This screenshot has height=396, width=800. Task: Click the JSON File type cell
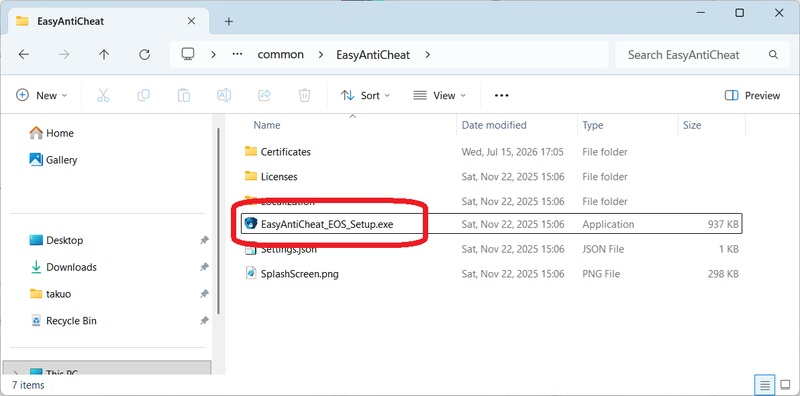(x=603, y=249)
